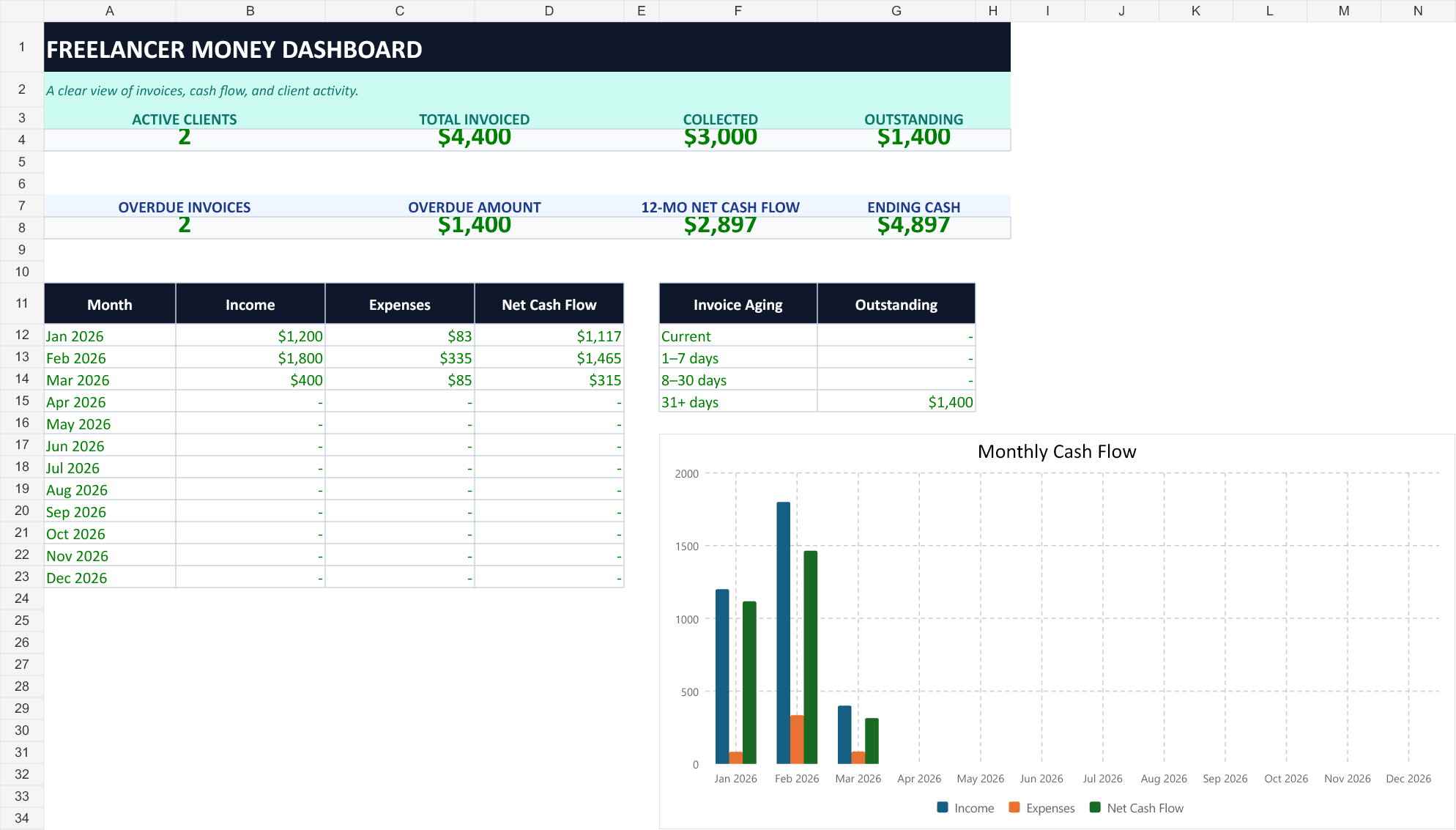Click the $4,897 ending cash value
Image resolution: width=1456 pixels, height=830 pixels.
(x=914, y=226)
